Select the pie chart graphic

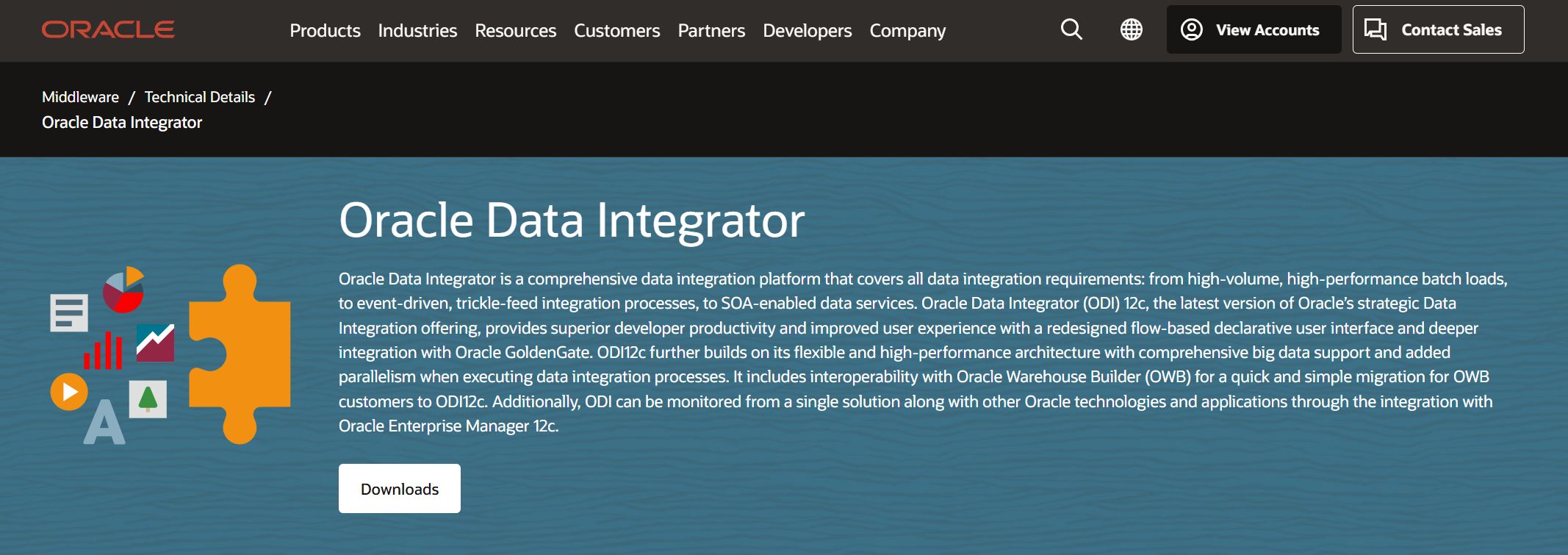pos(124,293)
